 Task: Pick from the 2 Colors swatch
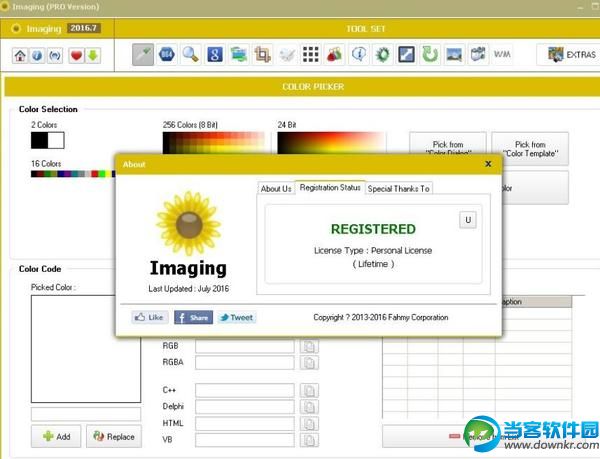(48, 140)
